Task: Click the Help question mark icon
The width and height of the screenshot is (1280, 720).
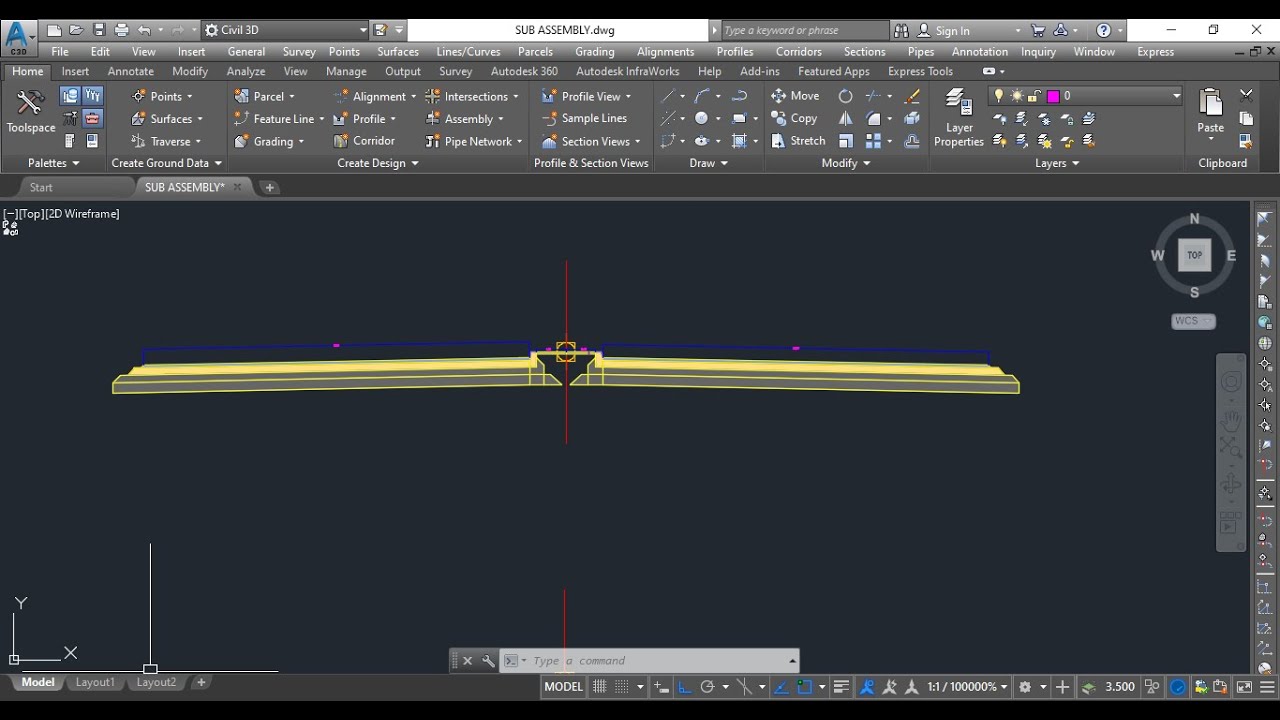Action: pos(1103,30)
